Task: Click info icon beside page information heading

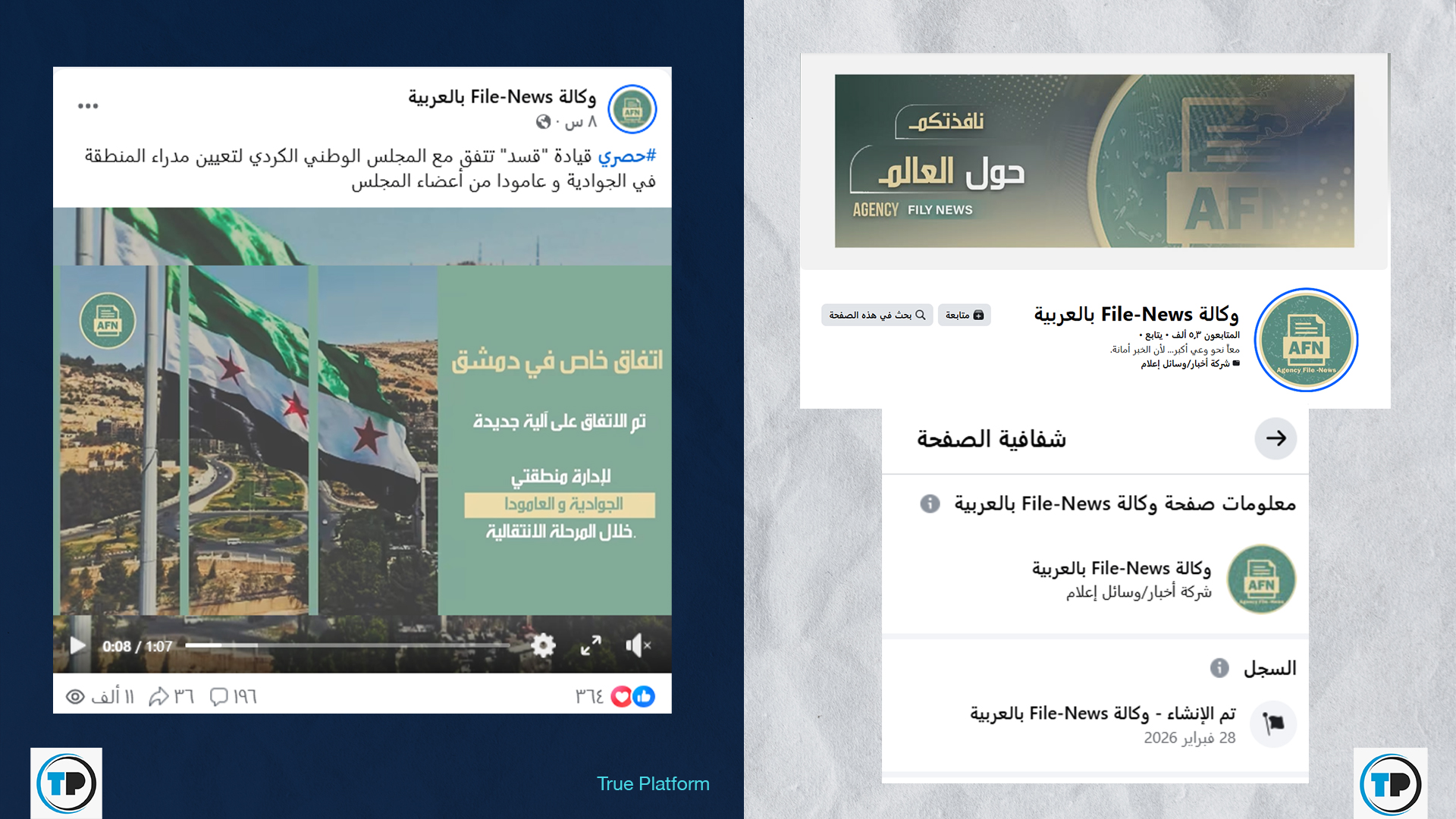Action: click(930, 504)
